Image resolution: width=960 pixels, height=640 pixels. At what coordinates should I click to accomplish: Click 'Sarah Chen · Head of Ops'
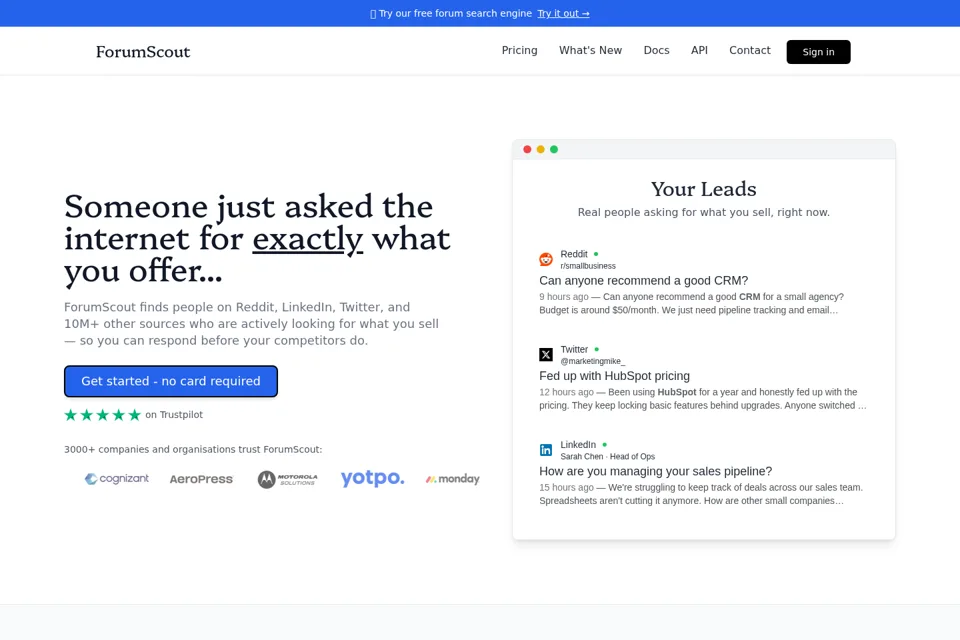pyautogui.click(x=607, y=457)
